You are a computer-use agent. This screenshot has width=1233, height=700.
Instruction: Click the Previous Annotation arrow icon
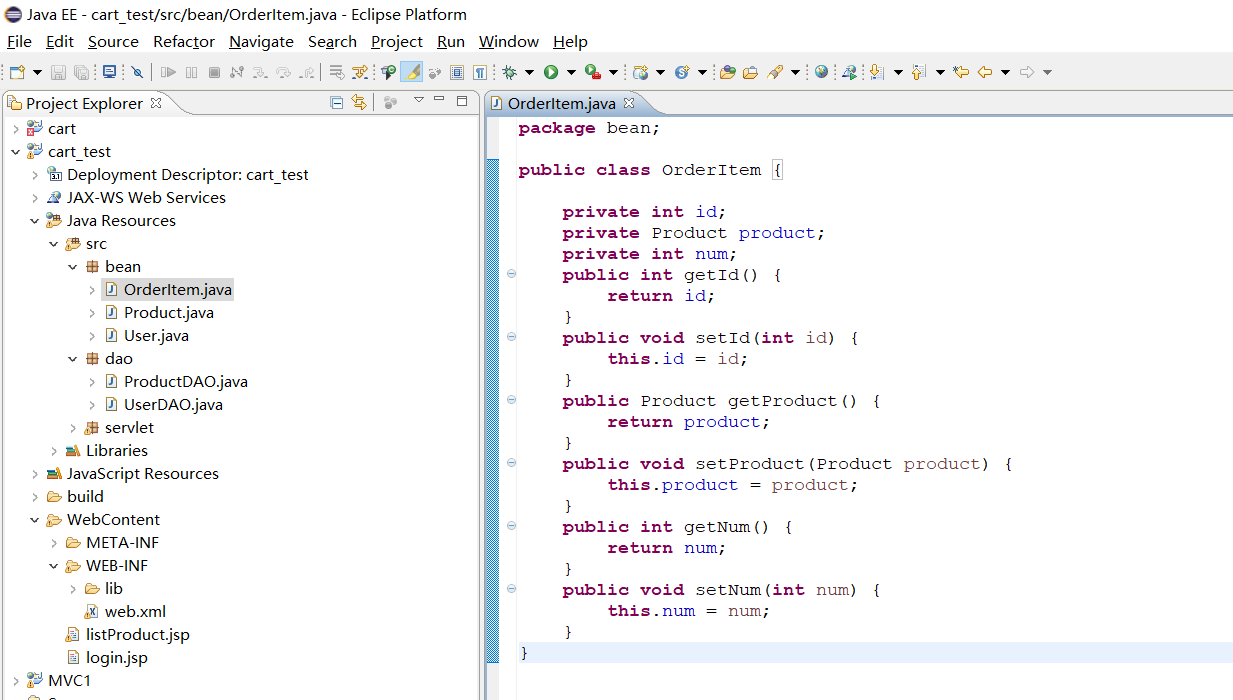click(x=918, y=72)
